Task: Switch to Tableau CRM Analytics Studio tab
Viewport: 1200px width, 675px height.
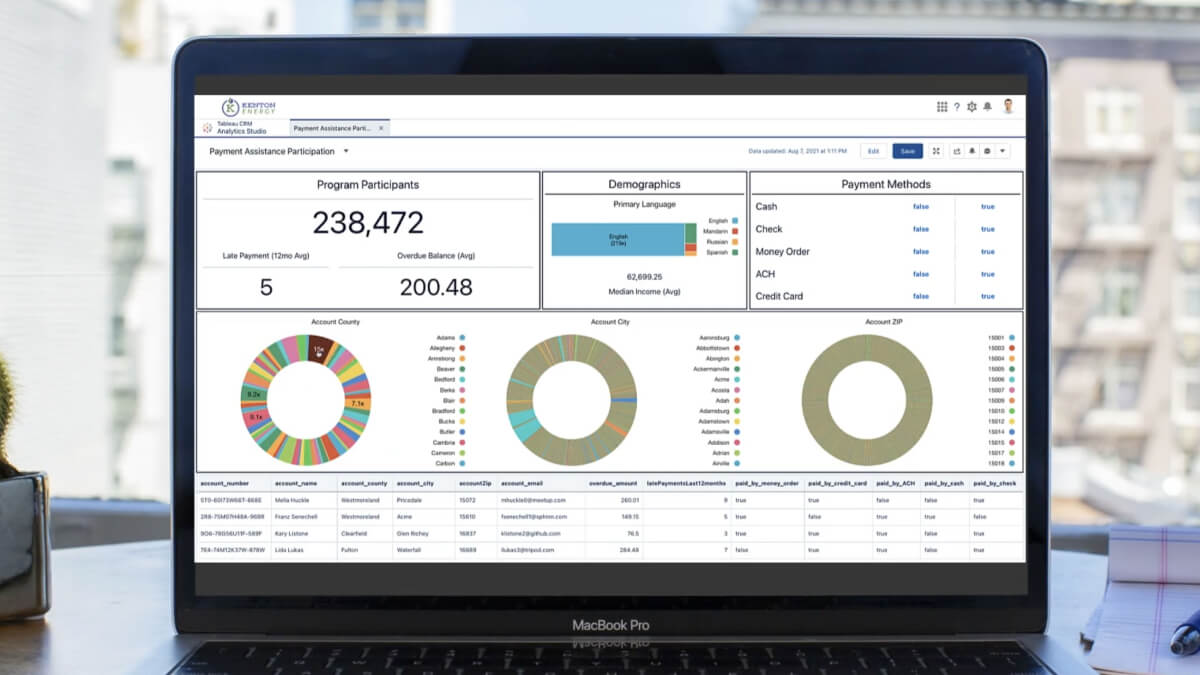Action: pyautogui.click(x=242, y=128)
